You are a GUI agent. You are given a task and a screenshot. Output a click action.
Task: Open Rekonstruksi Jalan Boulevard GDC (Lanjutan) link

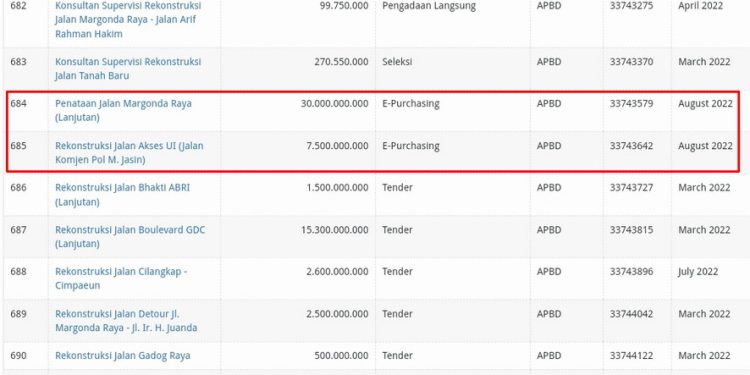[130, 236]
